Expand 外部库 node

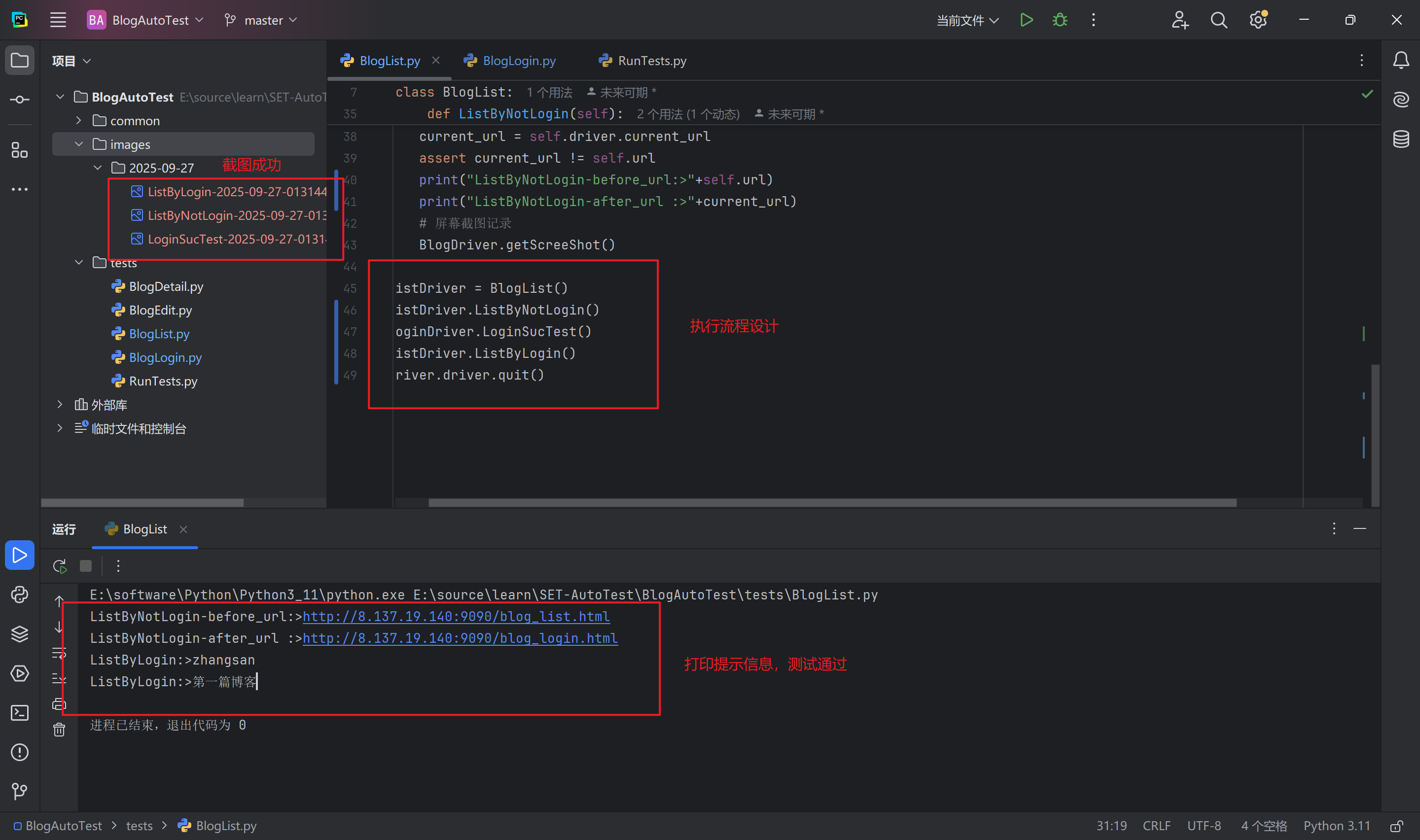pos(60,404)
